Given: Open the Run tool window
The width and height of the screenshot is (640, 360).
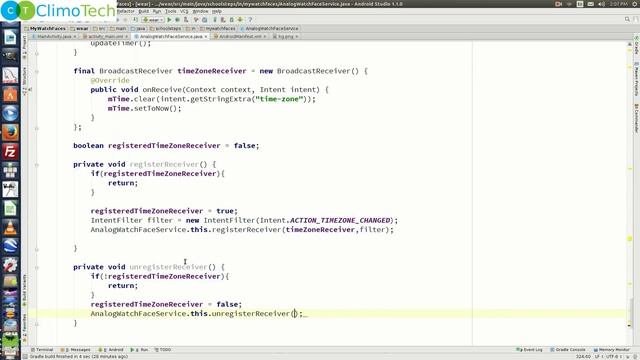Looking at the screenshot, I should coord(140,350).
